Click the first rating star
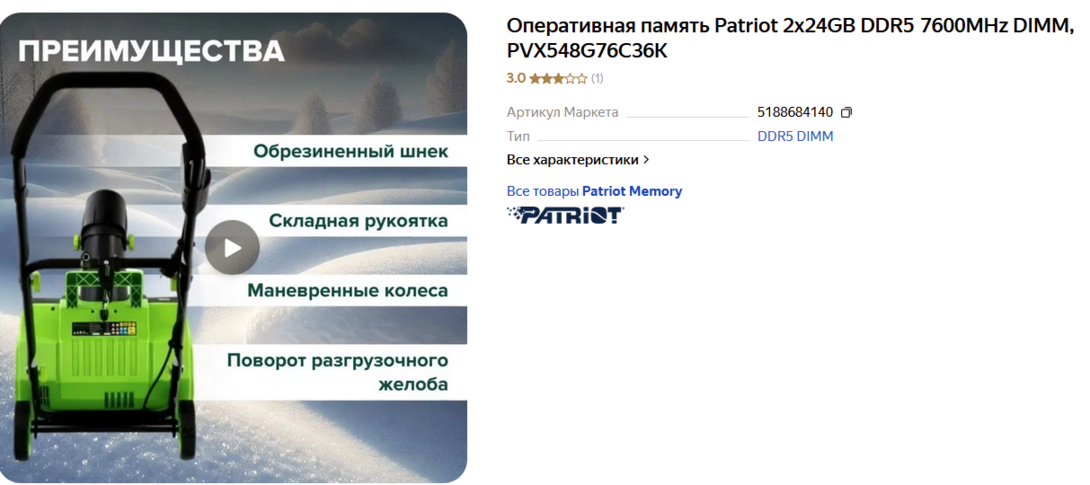Image resolution: width=1090 pixels, height=485 pixels. (535, 79)
